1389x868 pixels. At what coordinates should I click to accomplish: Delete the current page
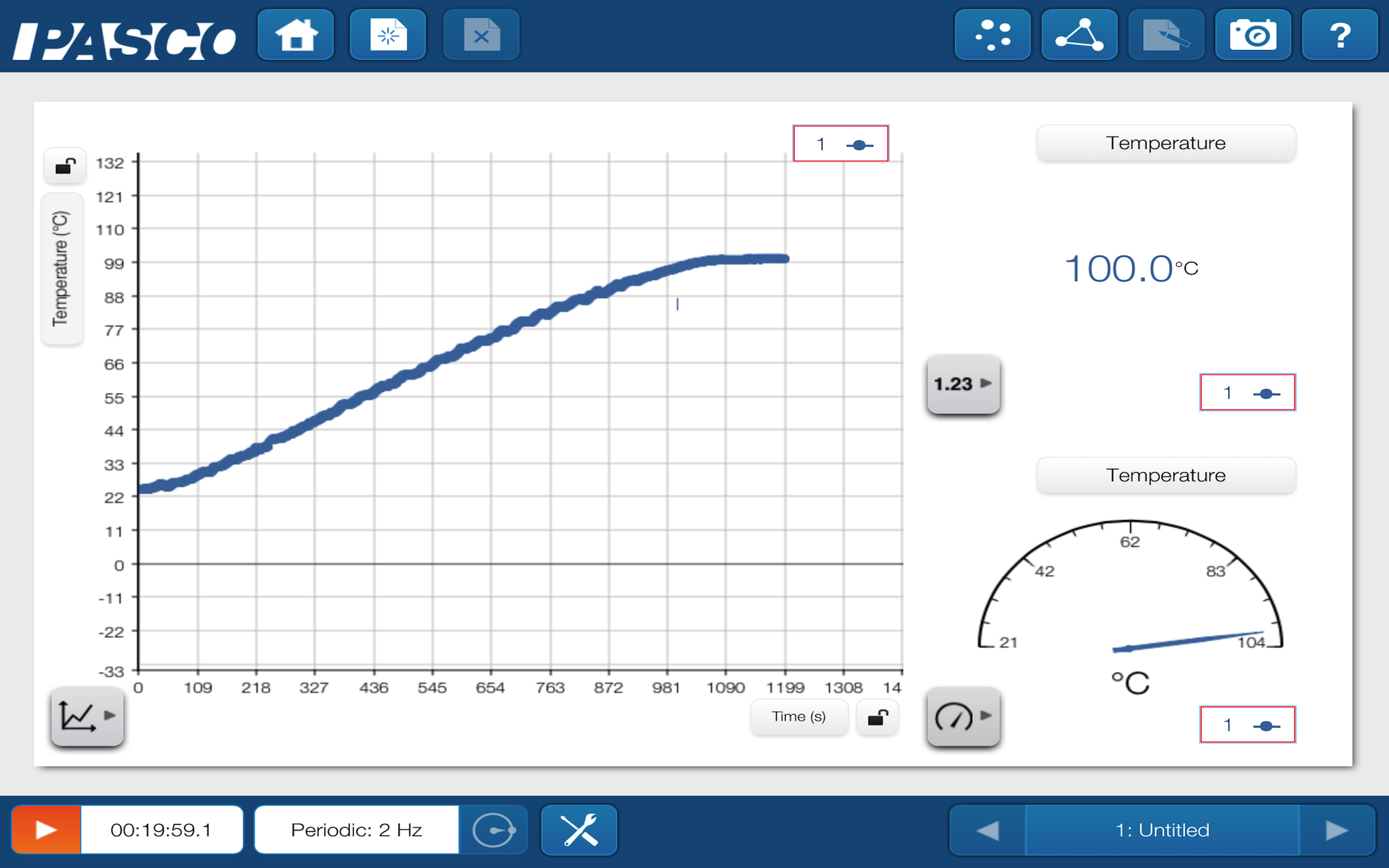(x=480, y=34)
